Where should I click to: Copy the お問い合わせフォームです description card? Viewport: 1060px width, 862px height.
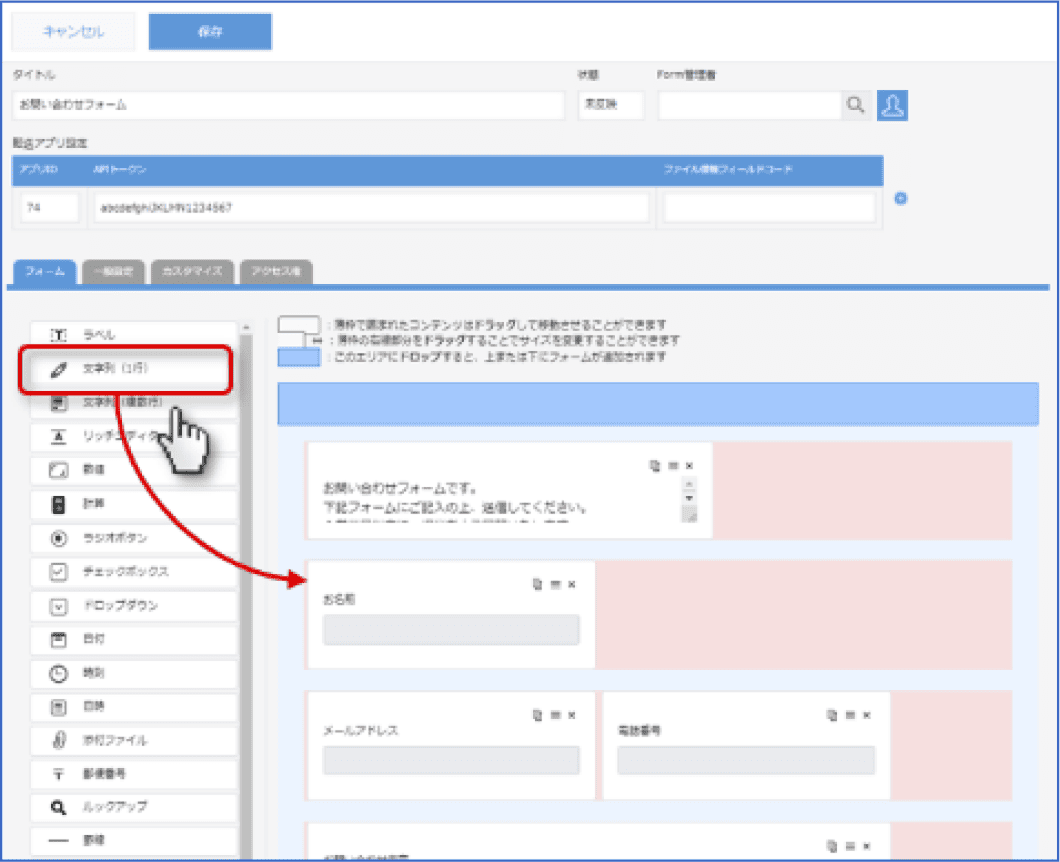tap(654, 466)
